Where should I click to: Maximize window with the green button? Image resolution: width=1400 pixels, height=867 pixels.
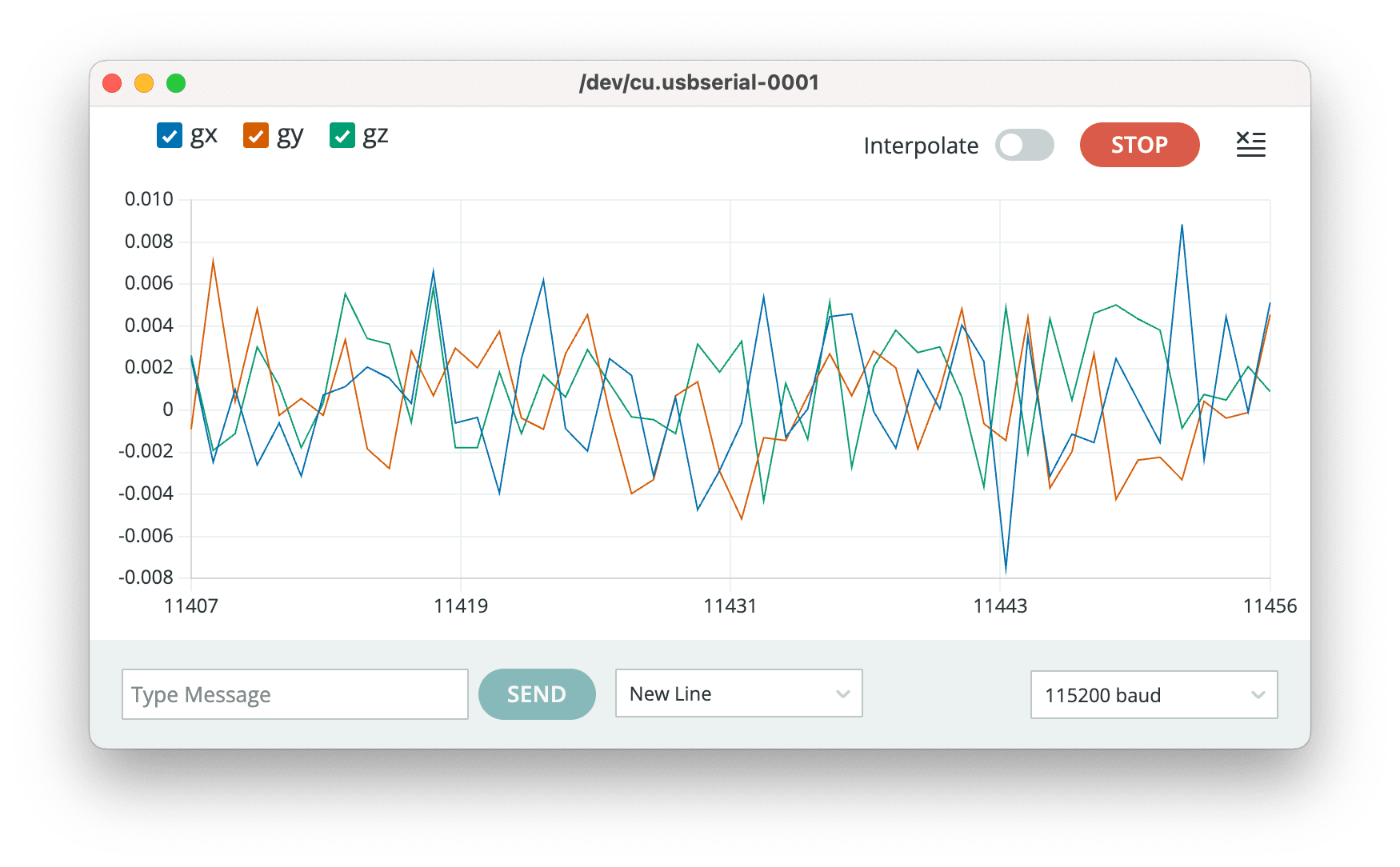(x=176, y=83)
